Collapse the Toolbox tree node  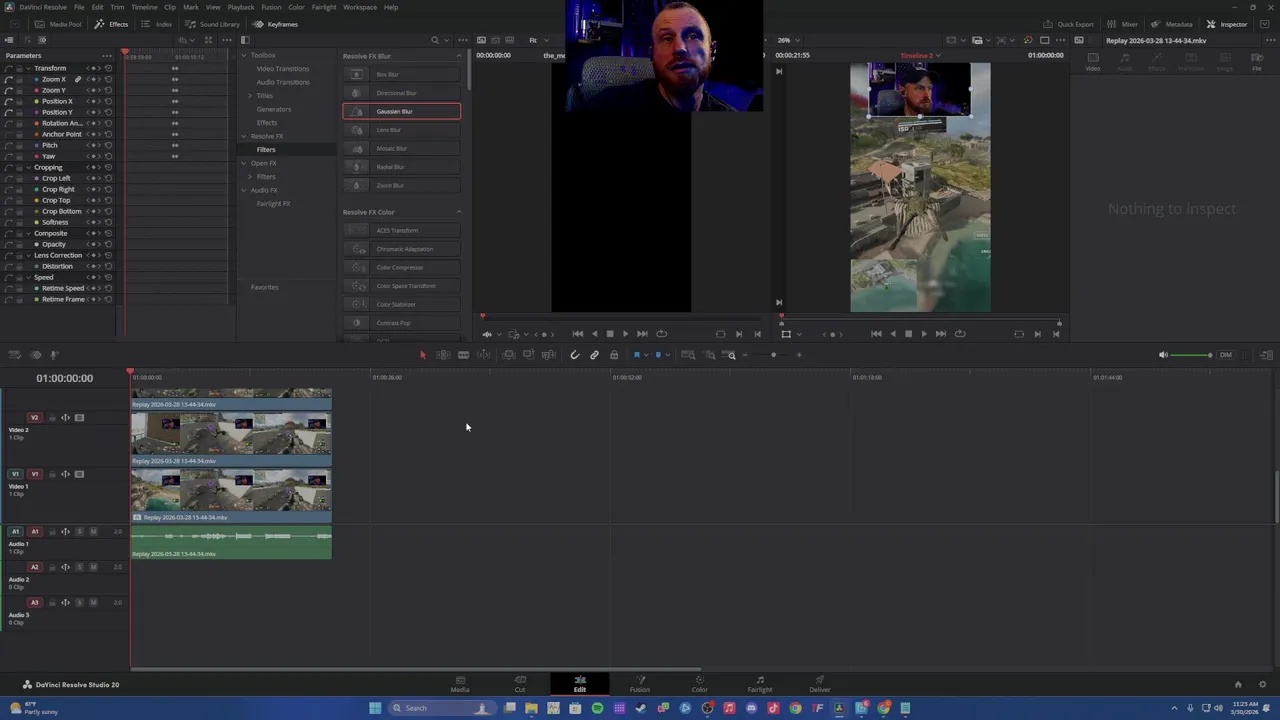point(244,55)
